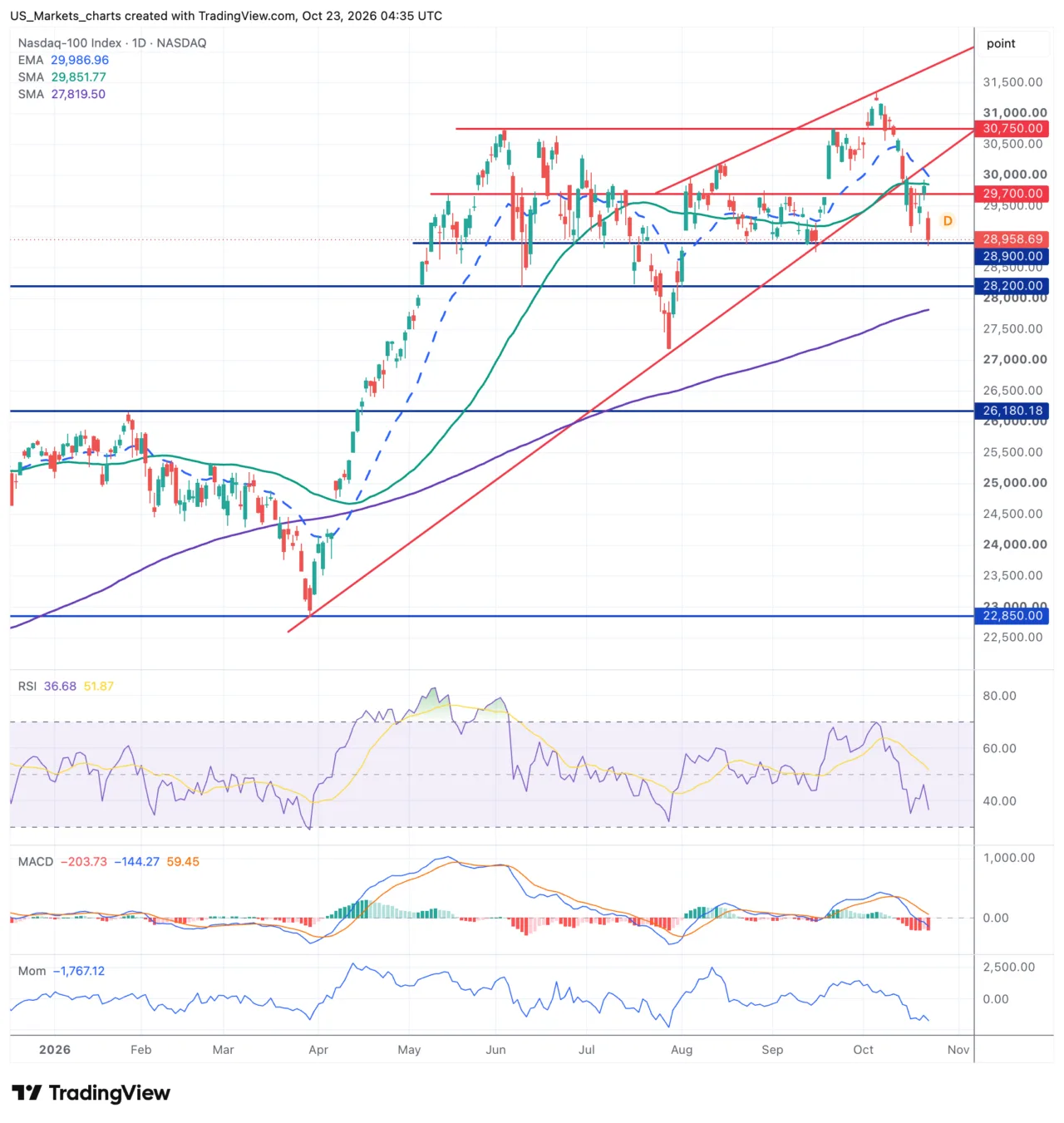This screenshot has height=1123, width=1064.
Task: Click the Apr label on time axis
Action: pos(318,1050)
